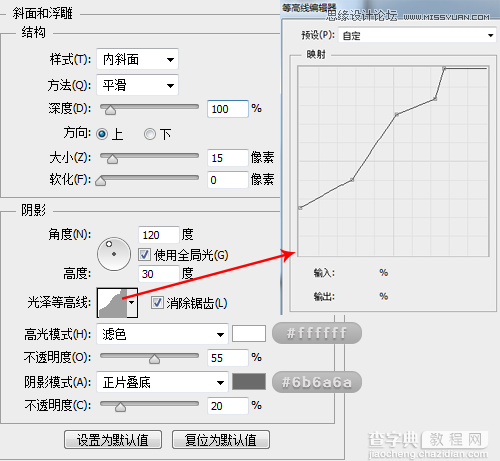The height and width of the screenshot is (461, 500).
Task: Click the white highlight color swatch
Action: (x=249, y=334)
